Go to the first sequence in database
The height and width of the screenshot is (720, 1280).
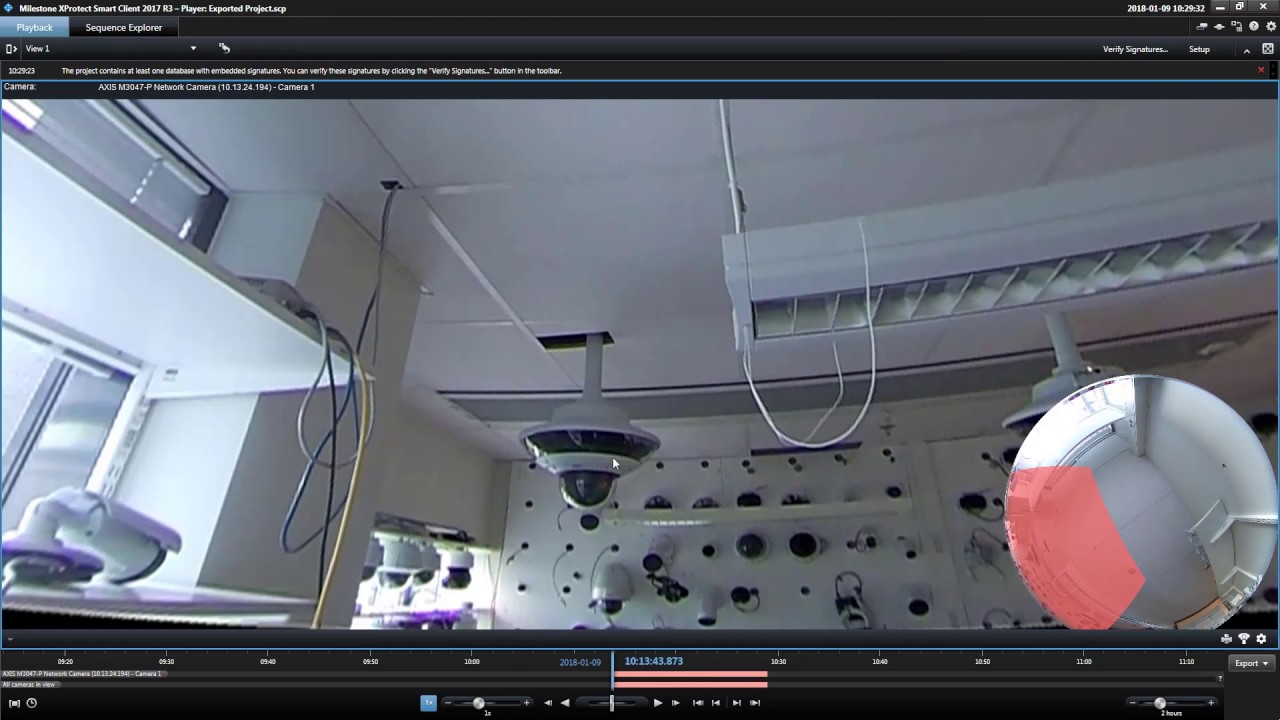coord(698,703)
